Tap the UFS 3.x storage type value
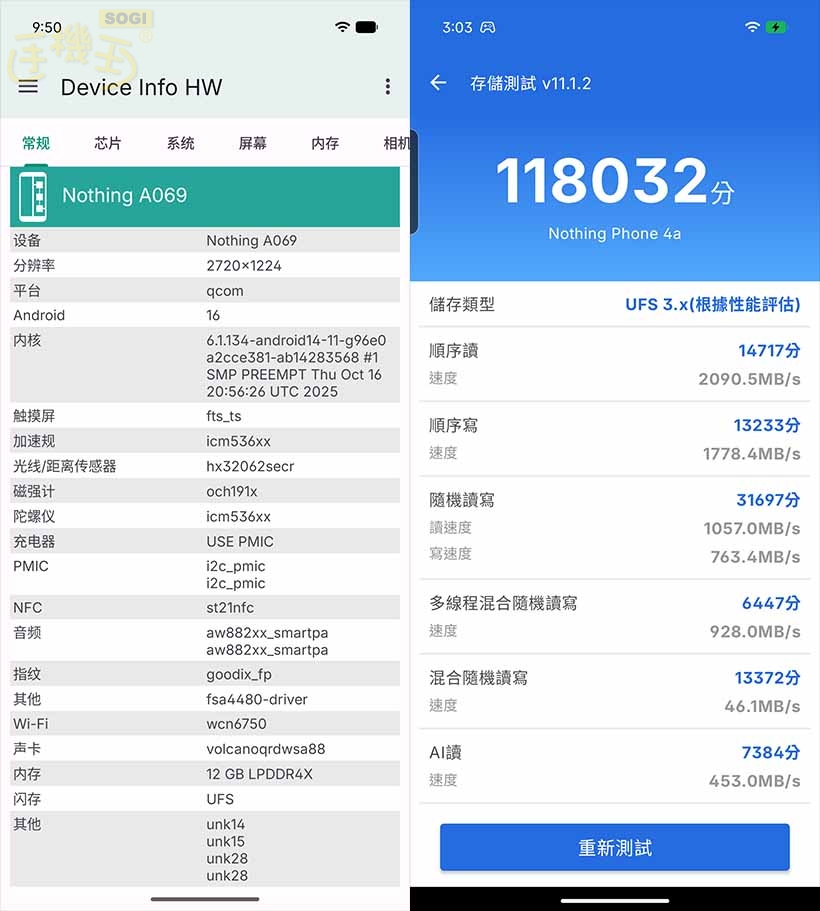 pyautogui.click(x=712, y=304)
